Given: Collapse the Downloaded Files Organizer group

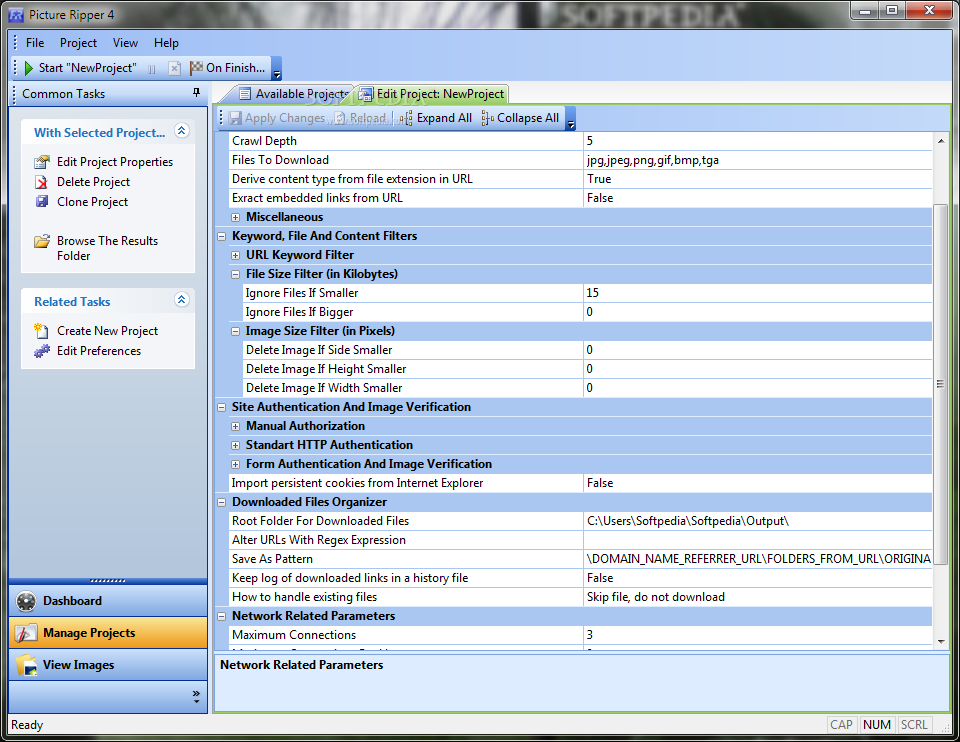Looking at the screenshot, I should [x=222, y=502].
